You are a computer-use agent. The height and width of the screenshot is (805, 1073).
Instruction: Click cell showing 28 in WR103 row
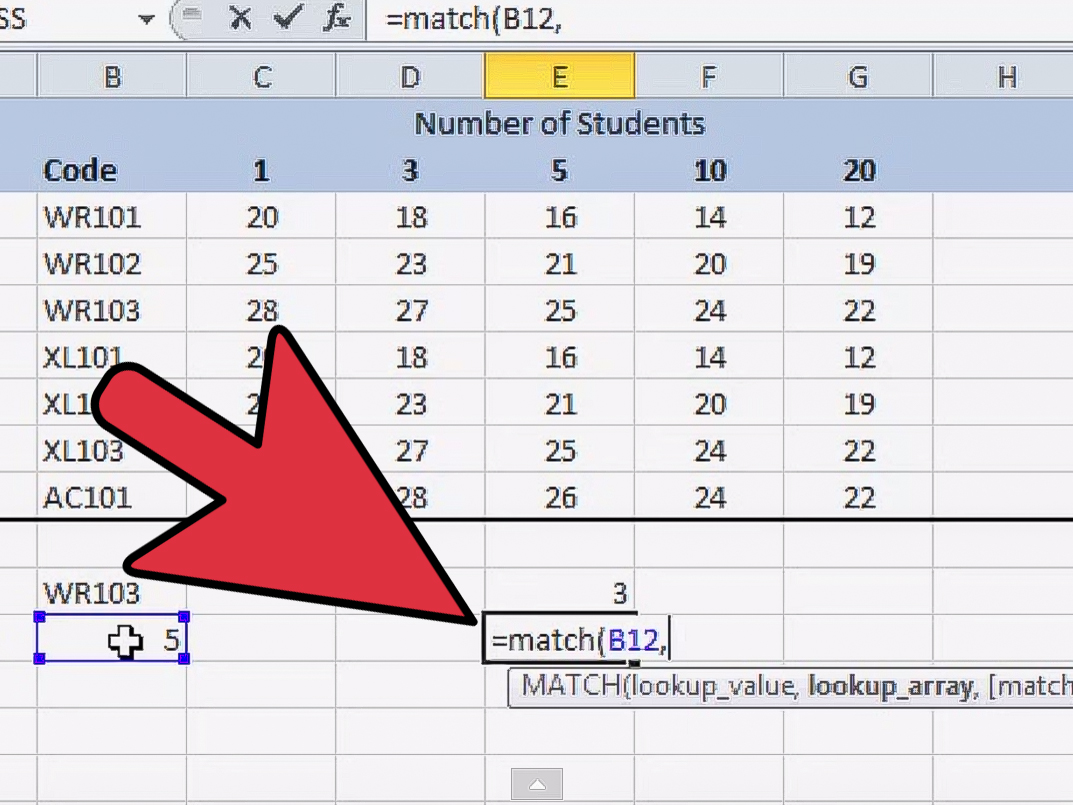(261, 310)
